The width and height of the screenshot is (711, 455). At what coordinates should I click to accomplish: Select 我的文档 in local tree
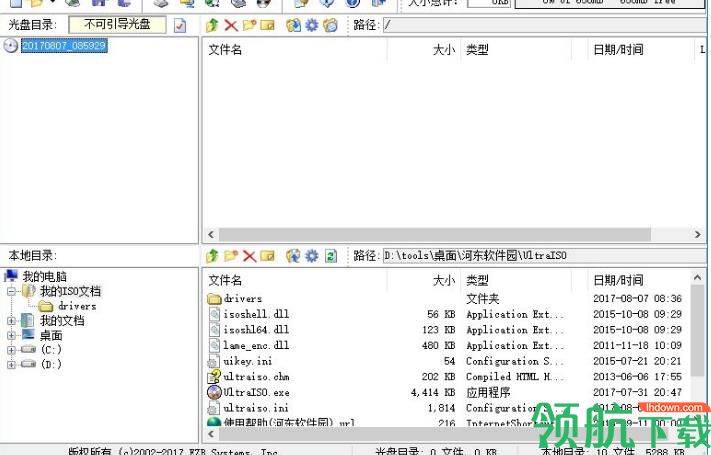[x=62, y=321]
